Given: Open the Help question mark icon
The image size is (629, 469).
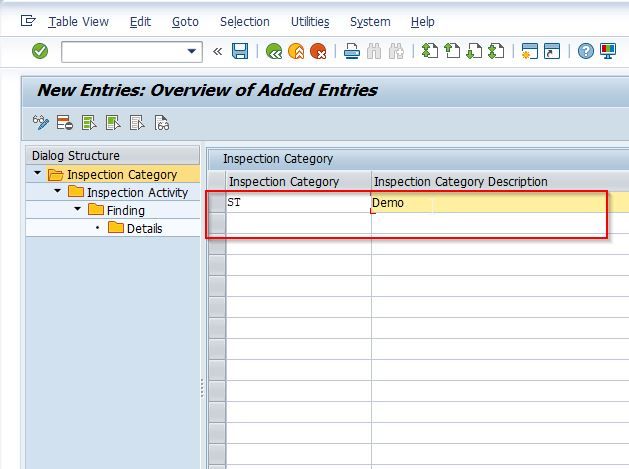Looking at the screenshot, I should [586, 51].
